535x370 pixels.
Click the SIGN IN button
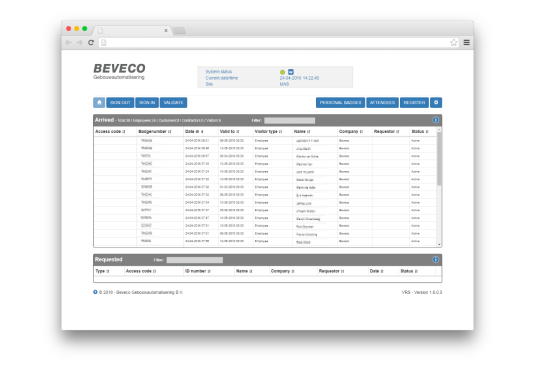coord(147,102)
